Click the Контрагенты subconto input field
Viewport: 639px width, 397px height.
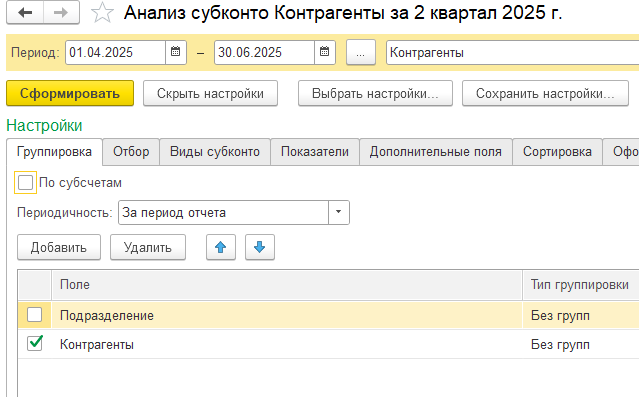[x=513, y=52]
